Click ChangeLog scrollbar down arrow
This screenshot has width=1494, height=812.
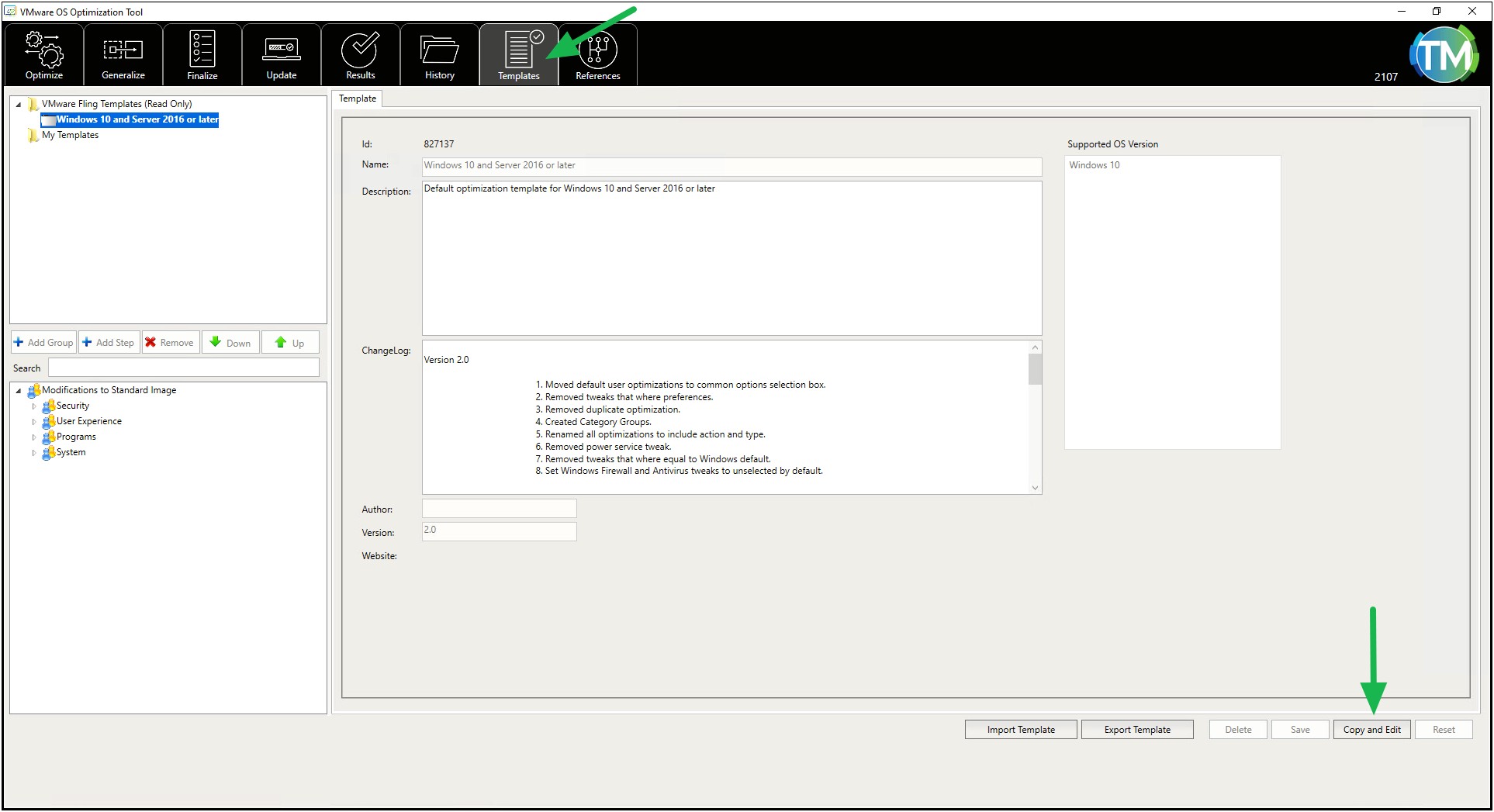1035,488
